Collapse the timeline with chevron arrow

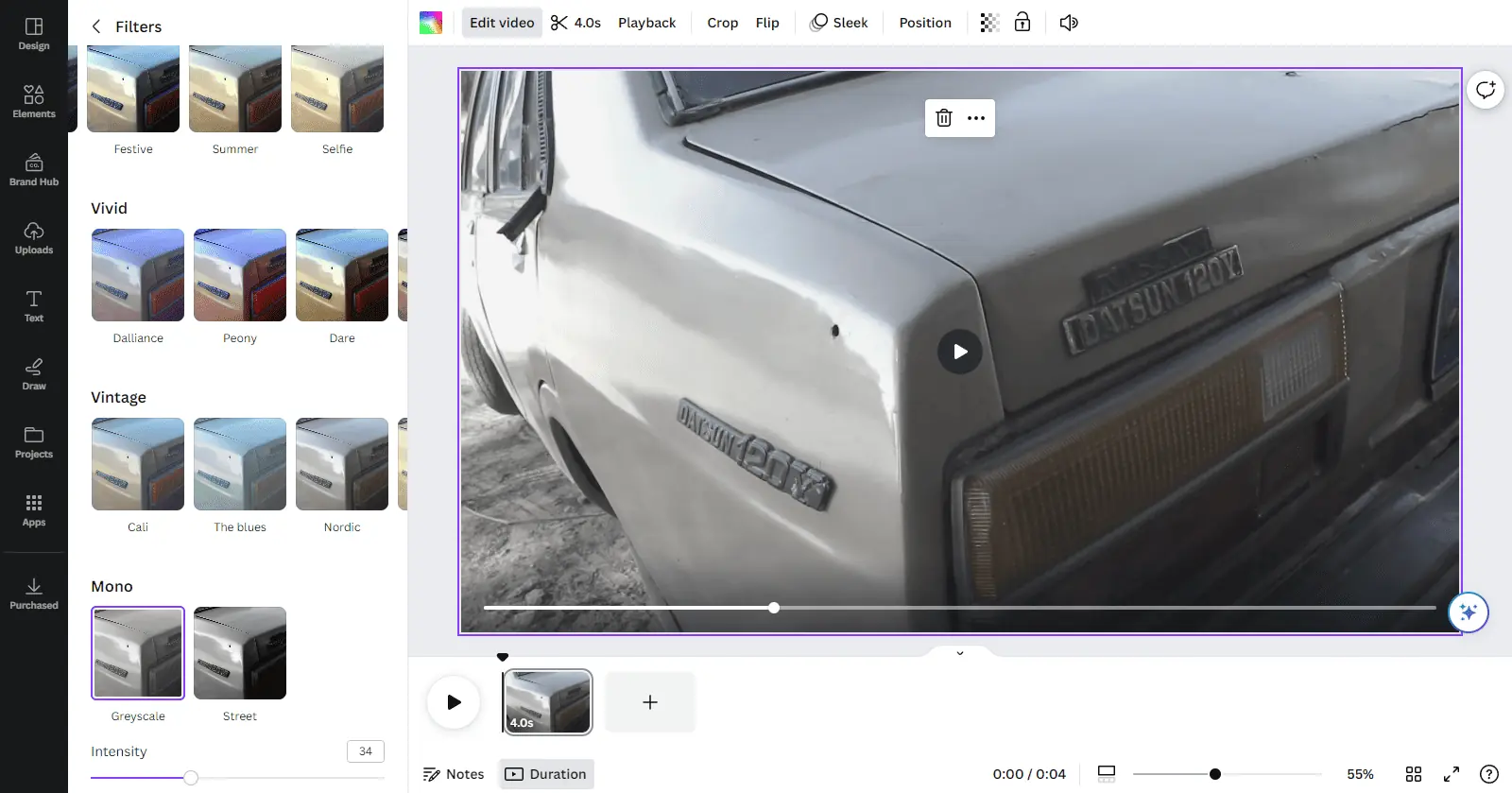coord(960,653)
